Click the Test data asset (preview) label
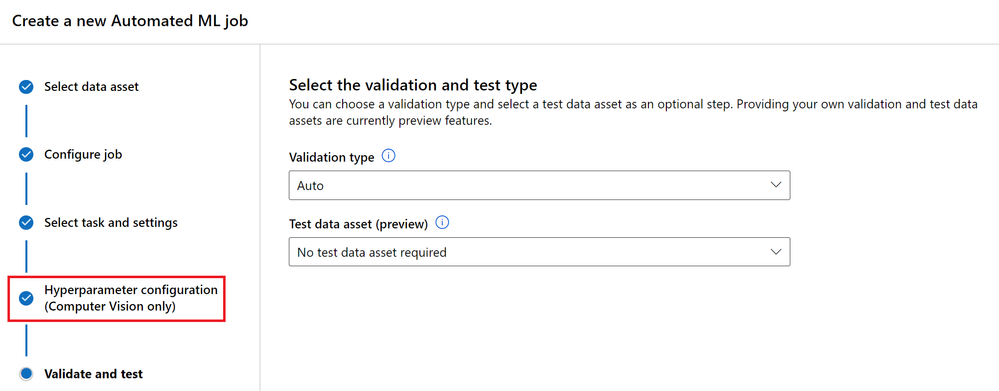 (358, 224)
